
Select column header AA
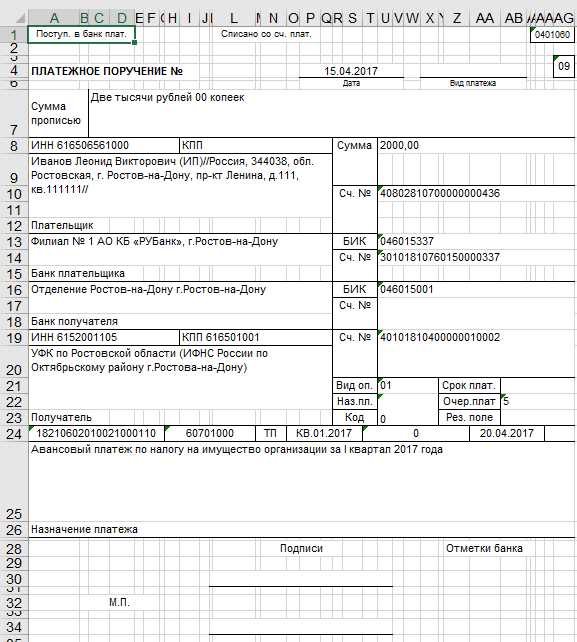(485, 18)
